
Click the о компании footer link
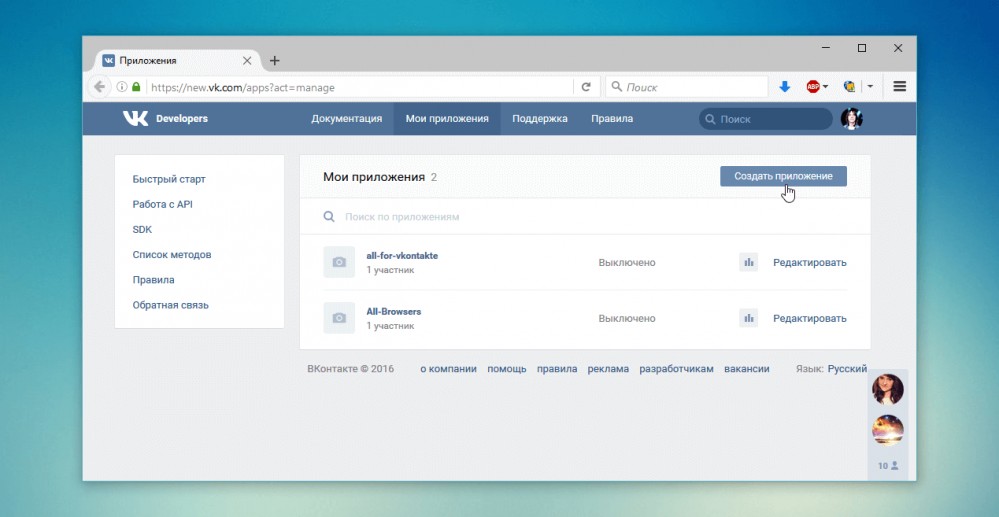click(449, 368)
